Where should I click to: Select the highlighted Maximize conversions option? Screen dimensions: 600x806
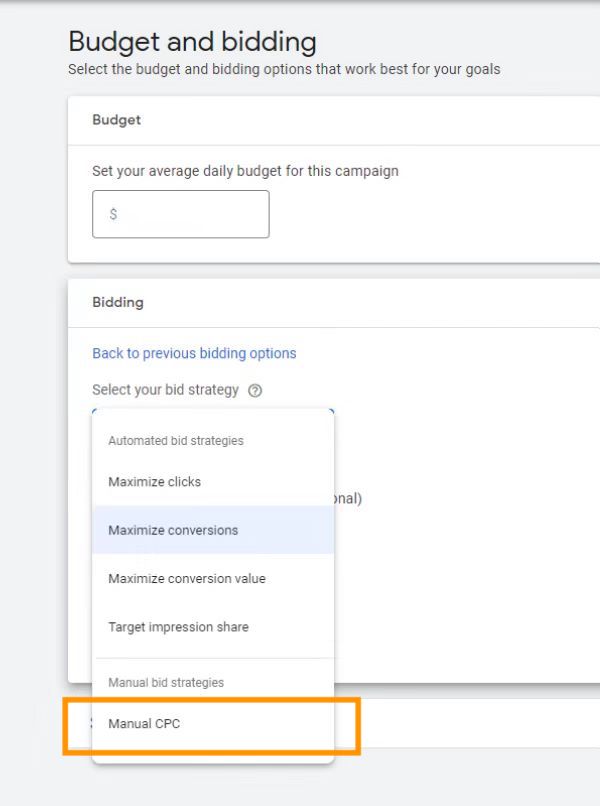[x=173, y=530]
